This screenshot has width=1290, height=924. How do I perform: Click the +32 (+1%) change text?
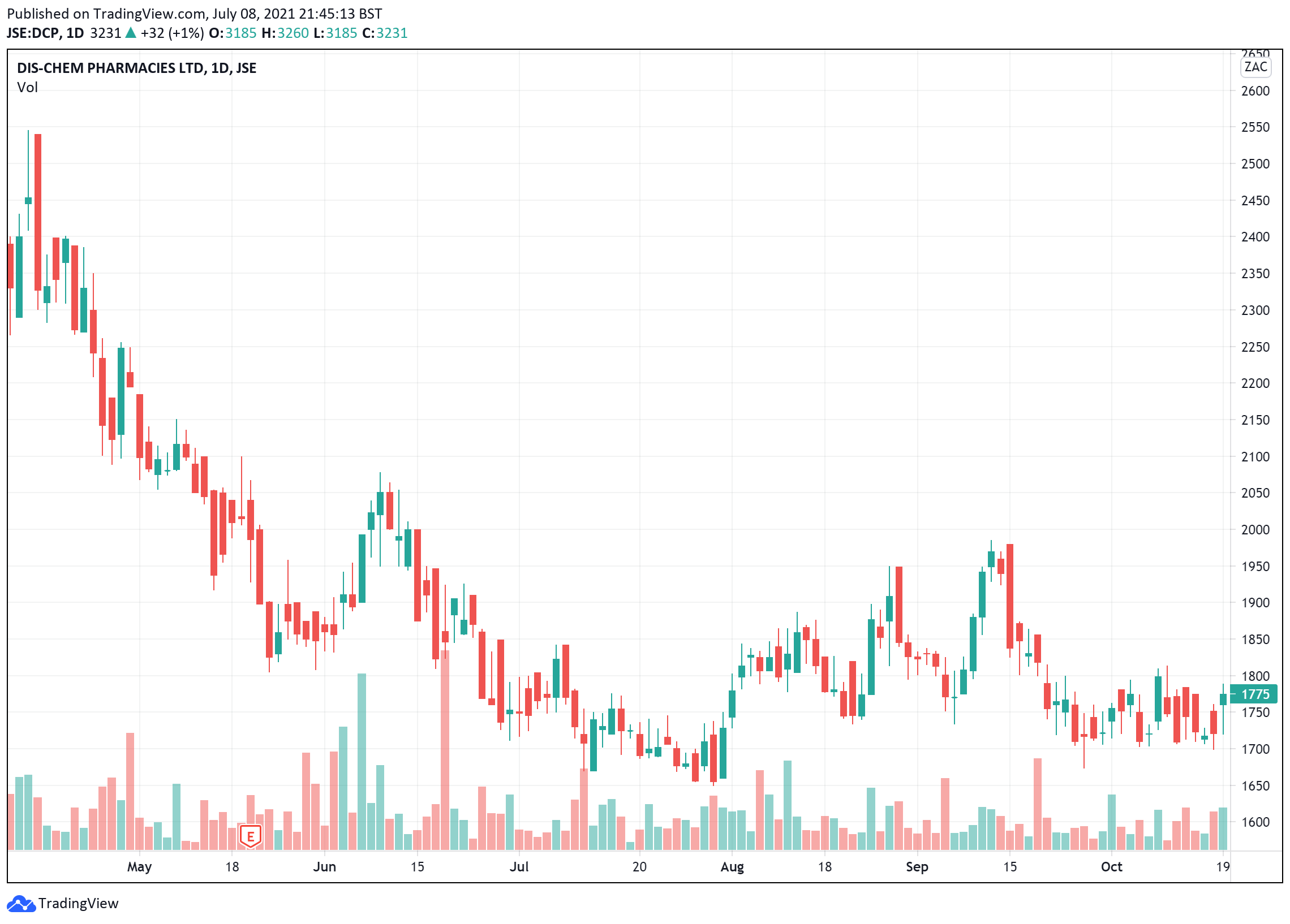[x=173, y=33]
